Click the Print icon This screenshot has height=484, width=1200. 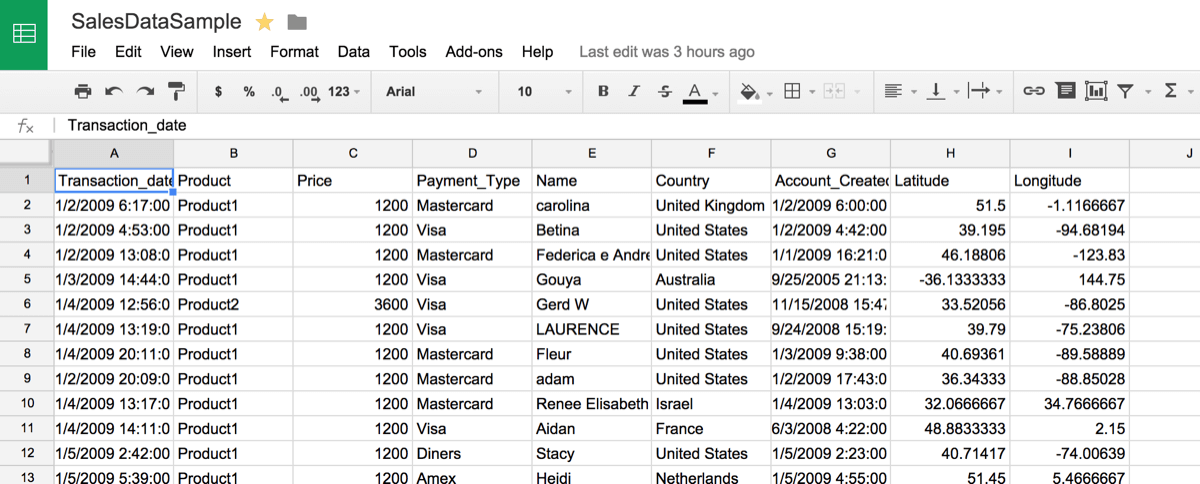[x=83, y=91]
